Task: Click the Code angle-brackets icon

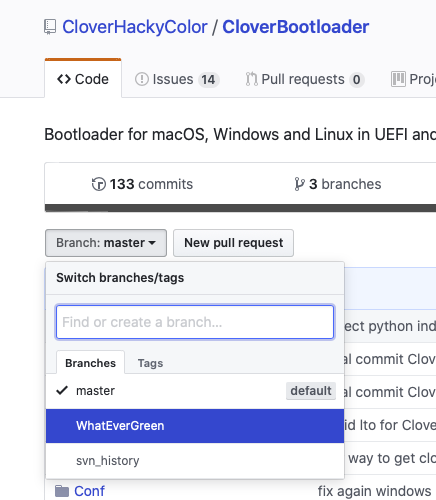Action: coord(64,79)
